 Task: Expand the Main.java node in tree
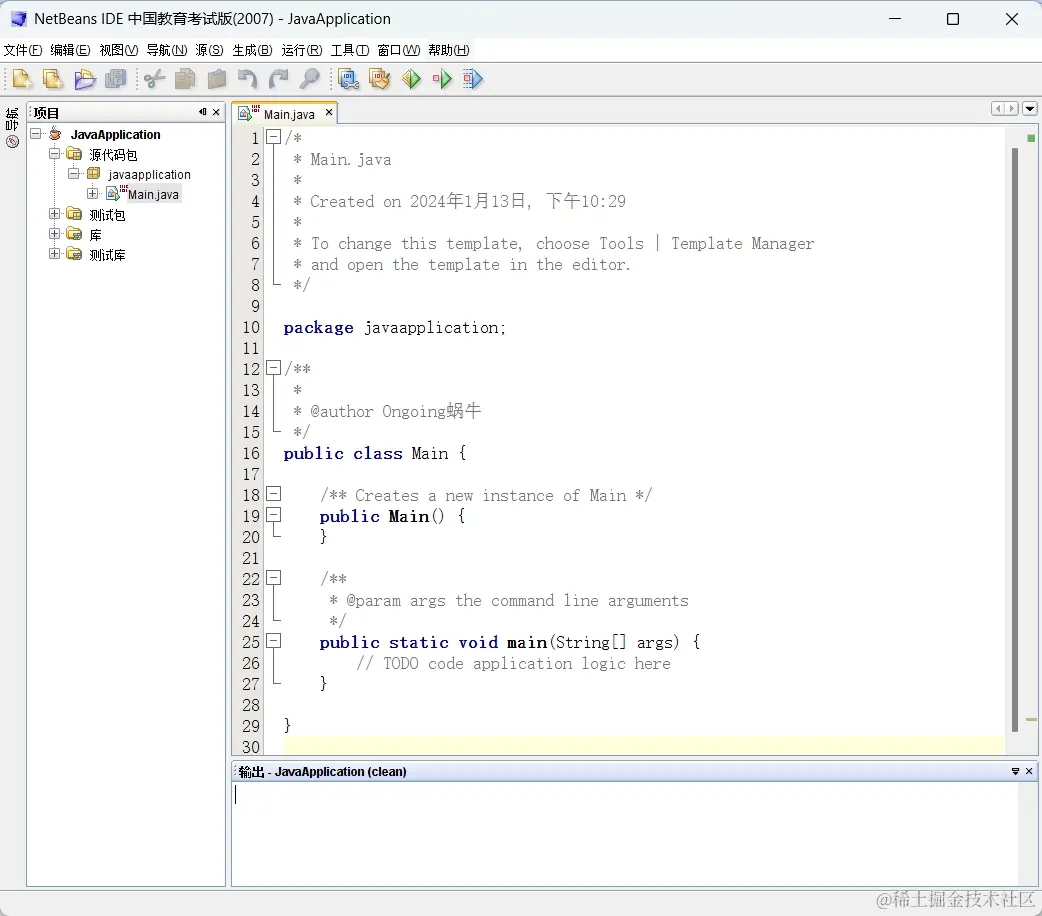click(x=92, y=193)
